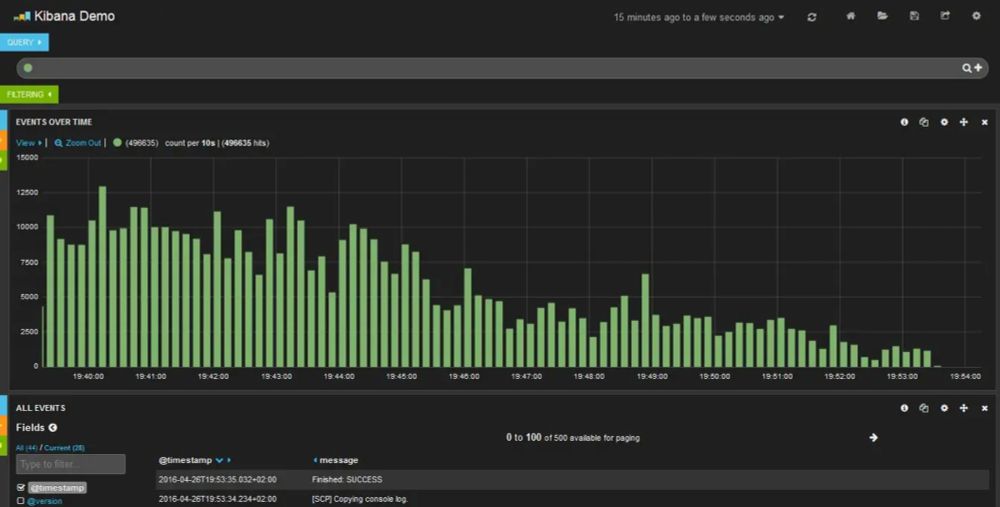Screen dimensions: 1000x507
Task: Move the message column left
Action: pos(315,460)
